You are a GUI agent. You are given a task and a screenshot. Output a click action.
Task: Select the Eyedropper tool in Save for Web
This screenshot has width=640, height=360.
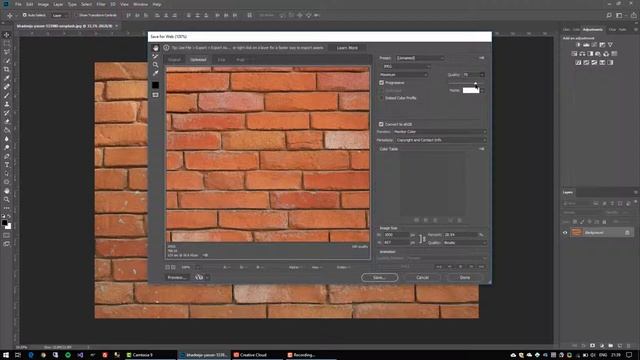pos(156,73)
